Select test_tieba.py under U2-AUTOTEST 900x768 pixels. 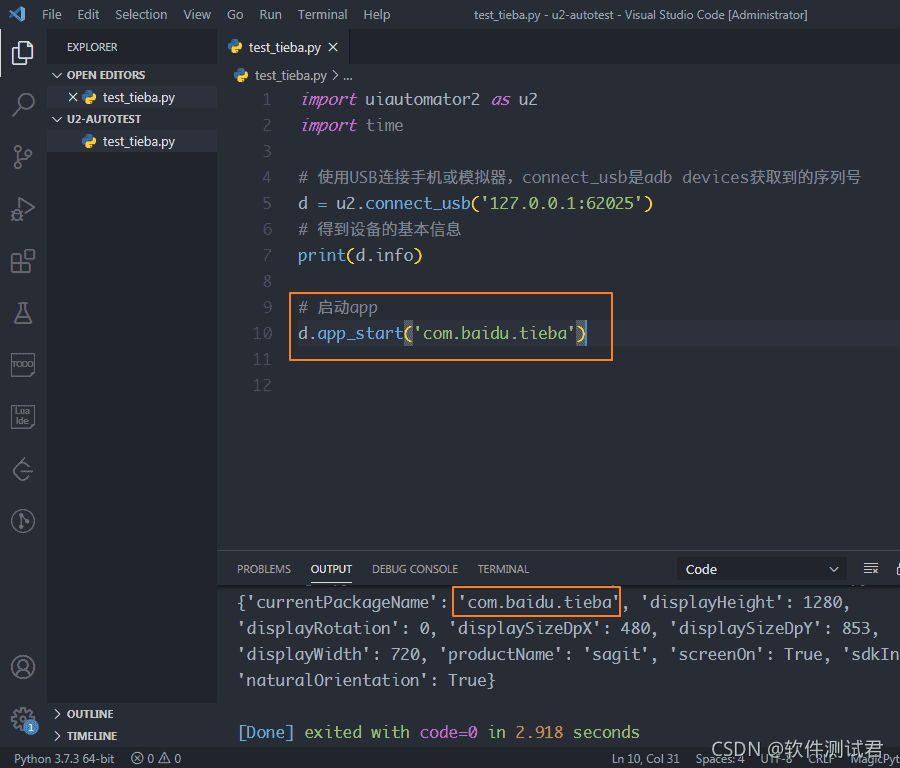(x=140, y=141)
